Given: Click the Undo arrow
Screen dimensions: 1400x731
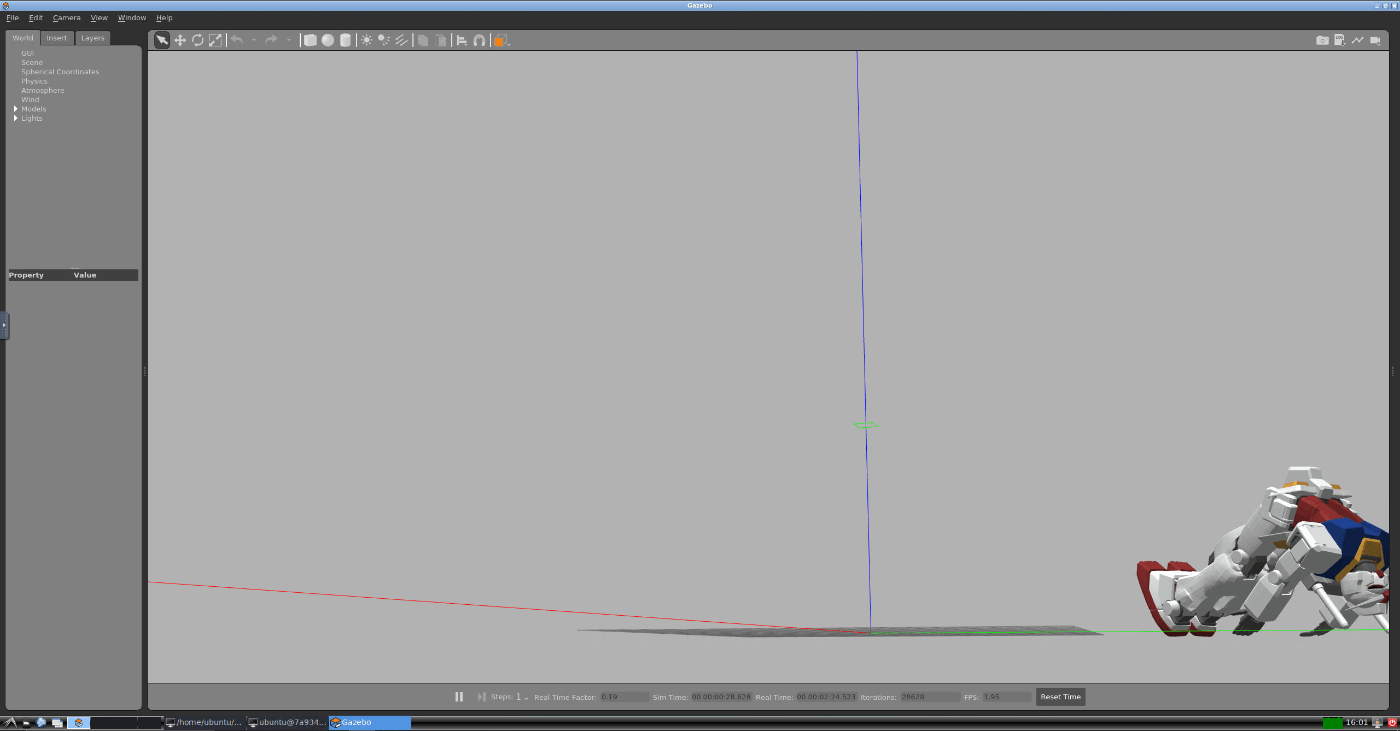Looking at the screenshot, I should [x=237, y=40].
